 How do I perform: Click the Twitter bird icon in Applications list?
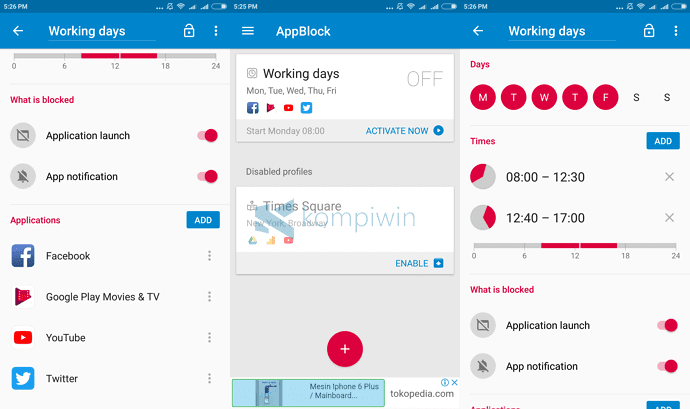point(23,378)
